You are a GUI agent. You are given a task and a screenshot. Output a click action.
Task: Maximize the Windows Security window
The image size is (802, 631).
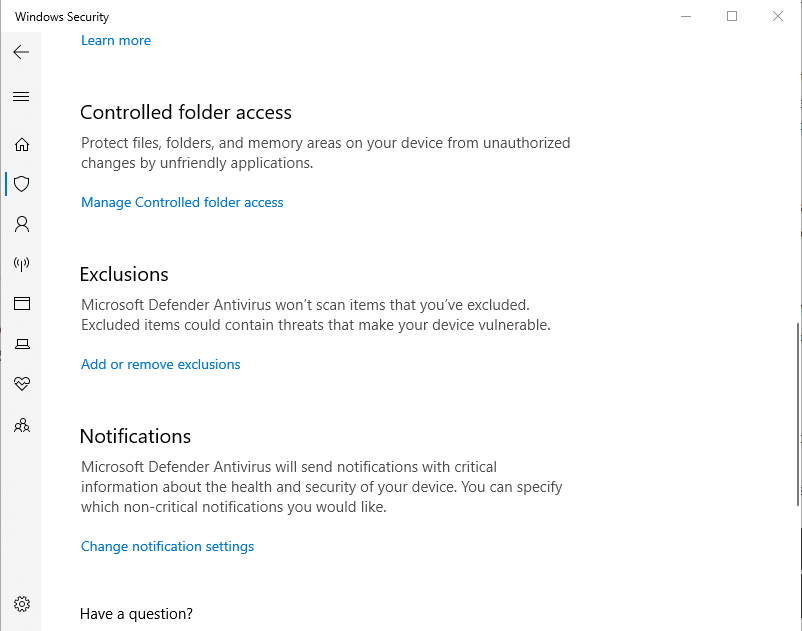tap(732, 16)
